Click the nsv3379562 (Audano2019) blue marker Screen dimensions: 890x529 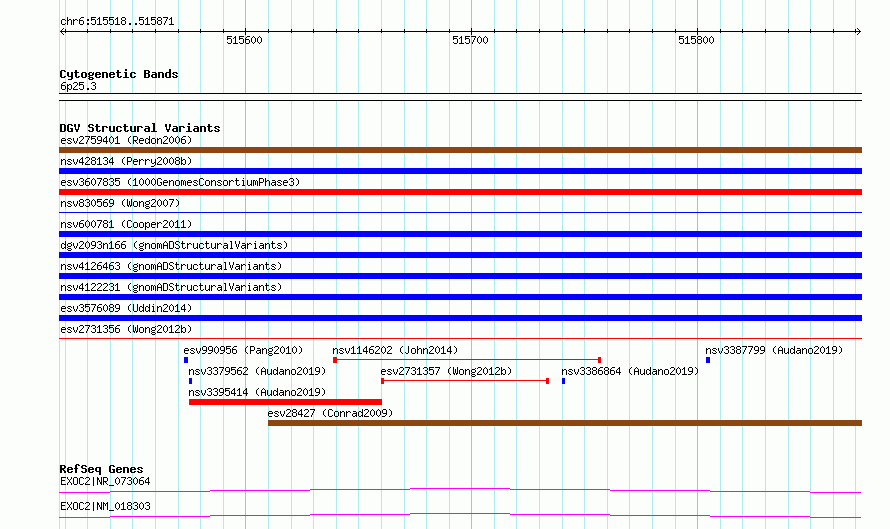(x=190, y=381)
